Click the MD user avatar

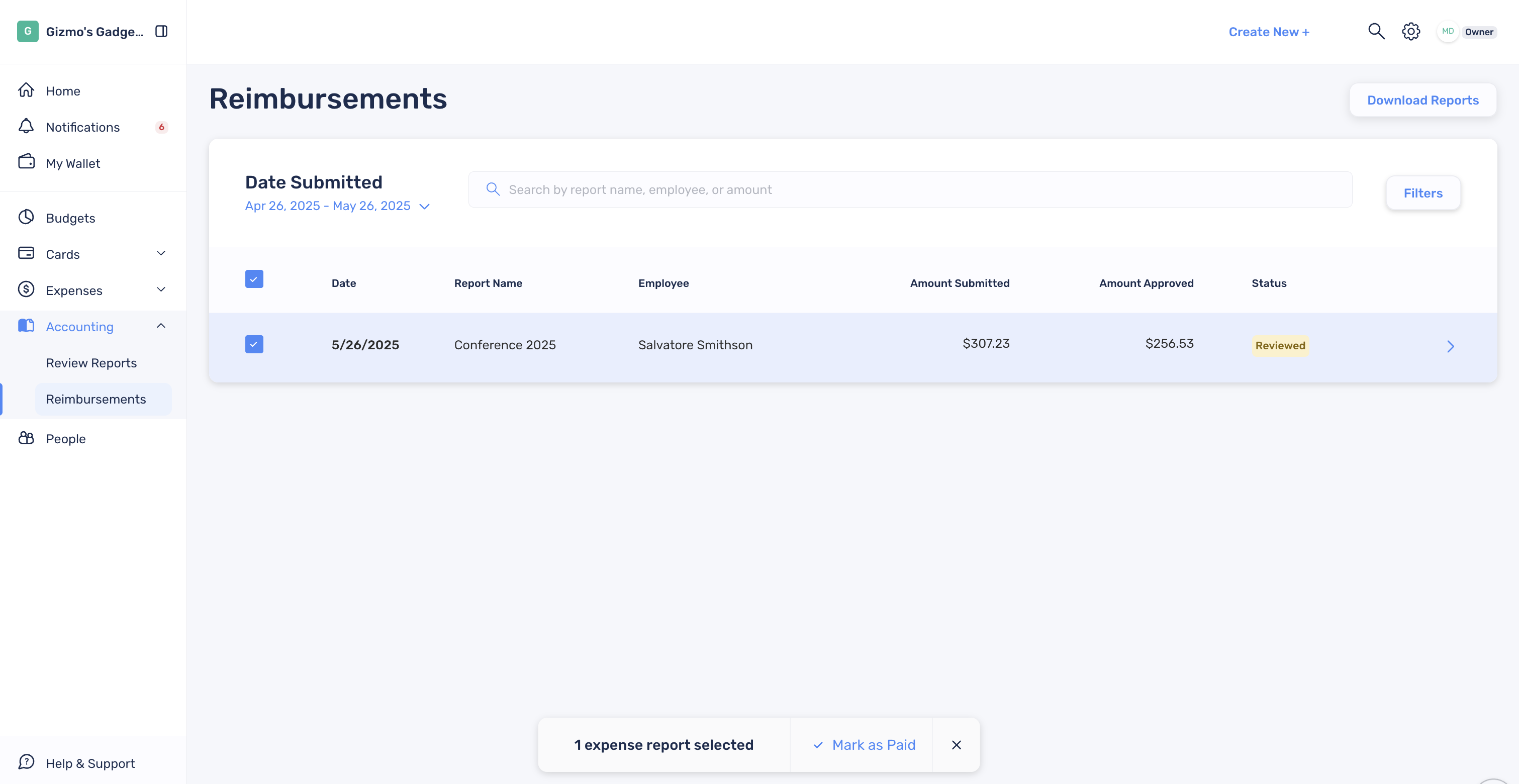1448,31
